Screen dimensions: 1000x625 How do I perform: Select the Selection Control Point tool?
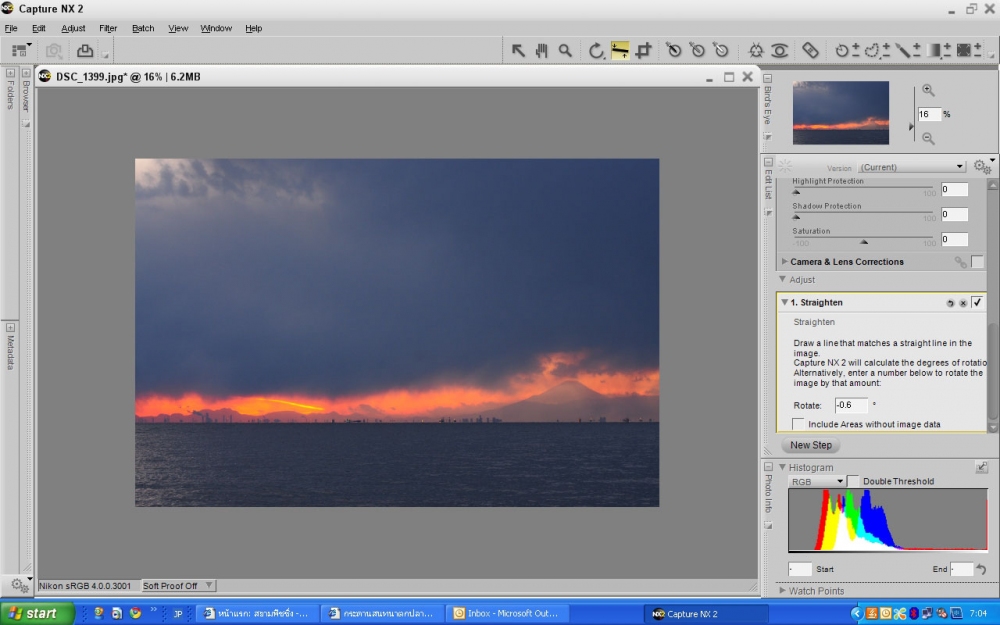pyautogui.click(x=842, y=50)
